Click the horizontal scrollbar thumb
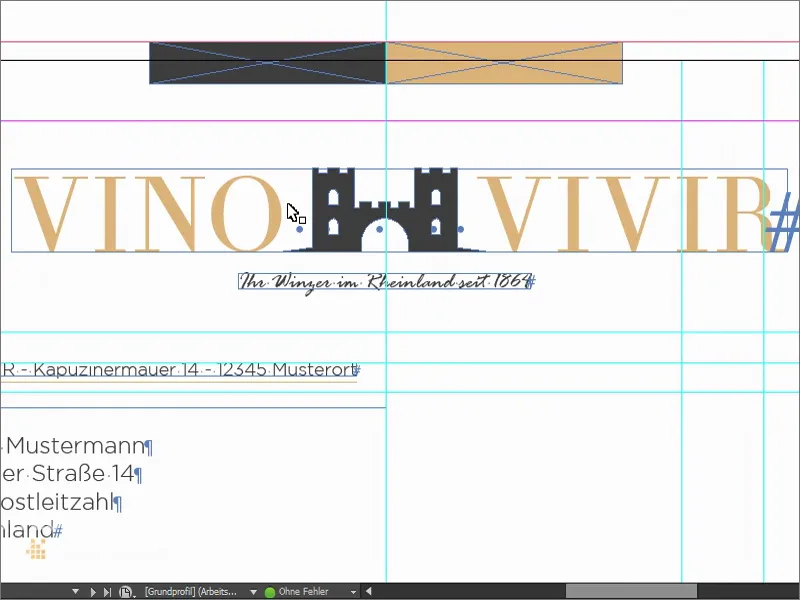Viewport: 800px width, 600px height. [x=631, y=592]
